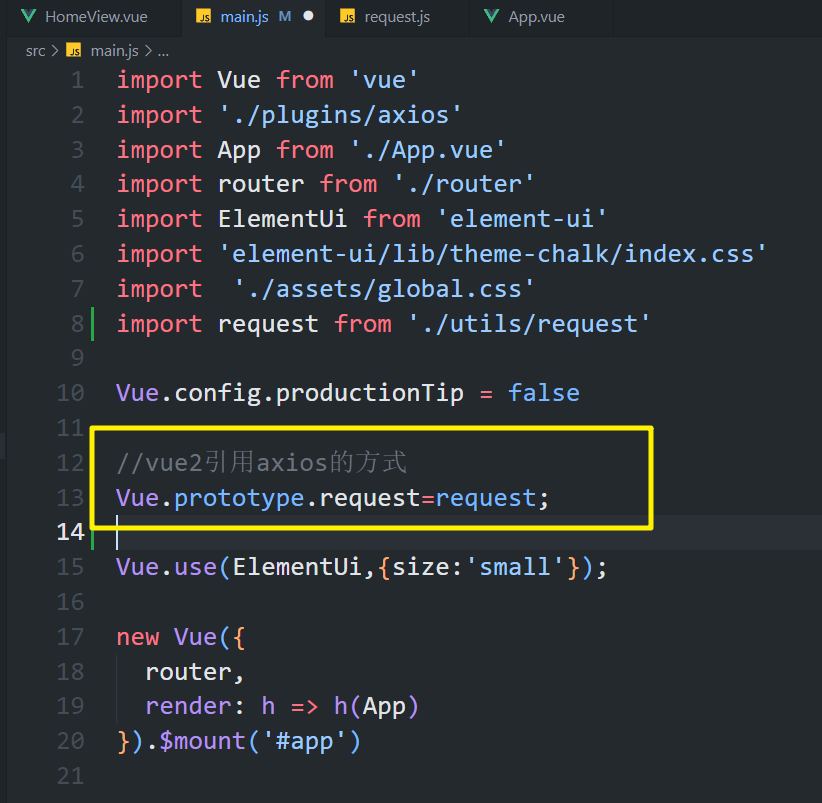Image resolution: width=822 pixels, height=803 pixels.
Task: Click line number 8 in the gutter
Action: coord(77,324)
